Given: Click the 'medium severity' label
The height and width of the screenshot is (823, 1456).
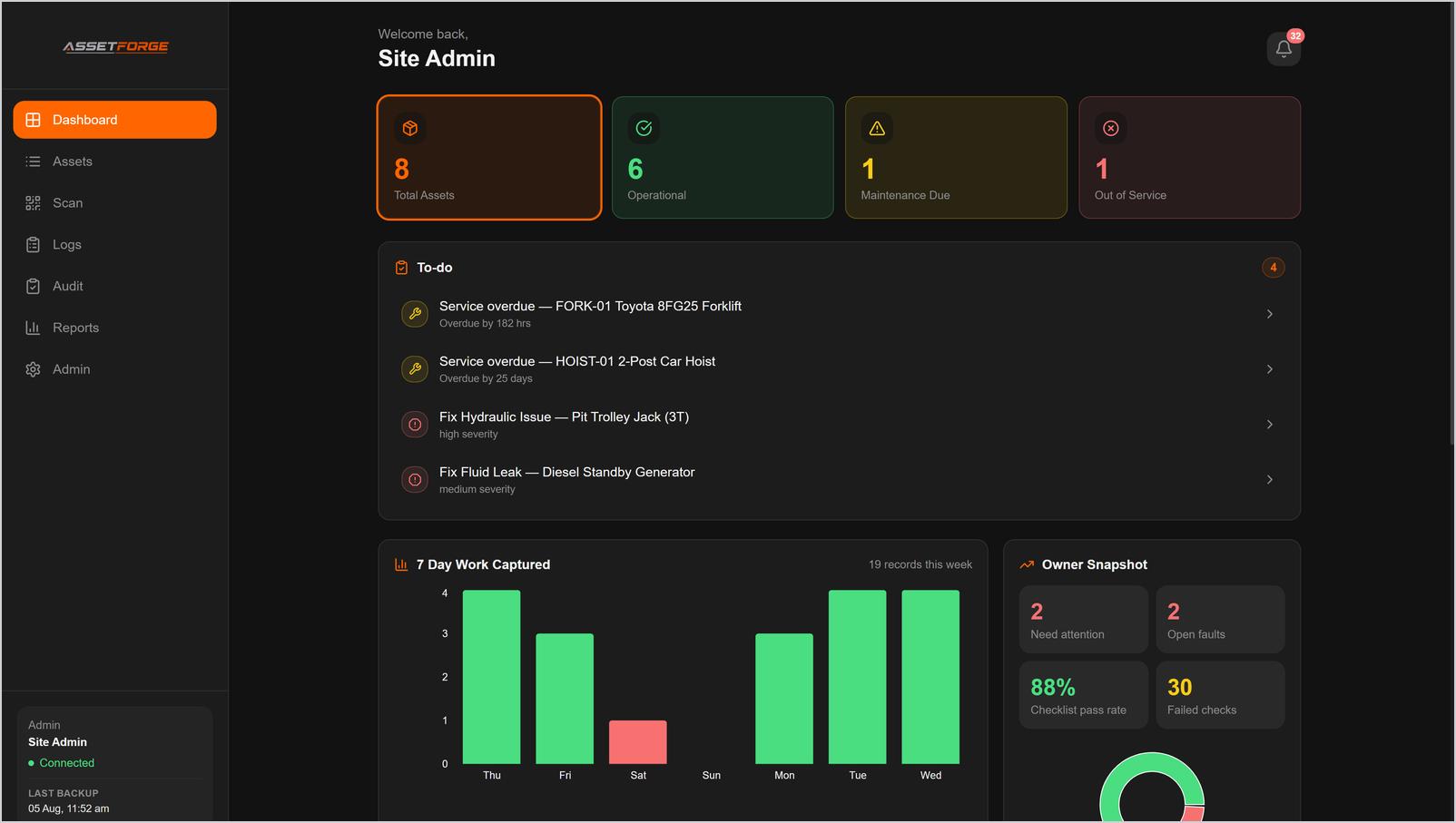Looking at the screenshot, I should click(477, 490).
